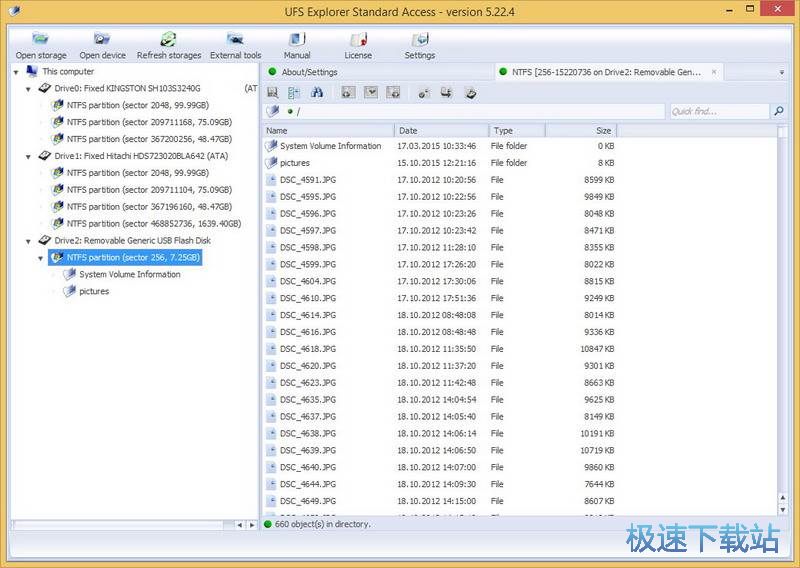
Task: Open Settings from the top toolbar
Action: (420, 41)
